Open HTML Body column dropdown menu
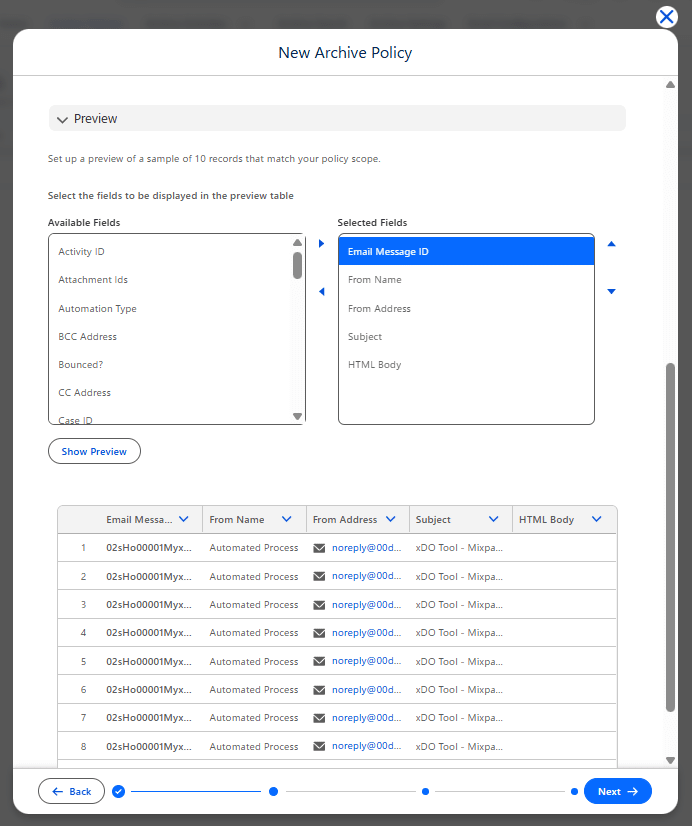Image resolution: width=692 pixels, height=826 pixels. (596, 519)
